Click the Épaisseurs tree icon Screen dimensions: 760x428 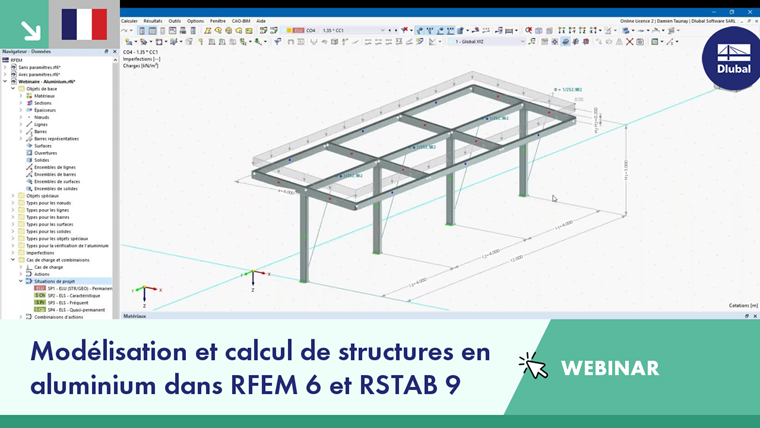coord(29,110)
